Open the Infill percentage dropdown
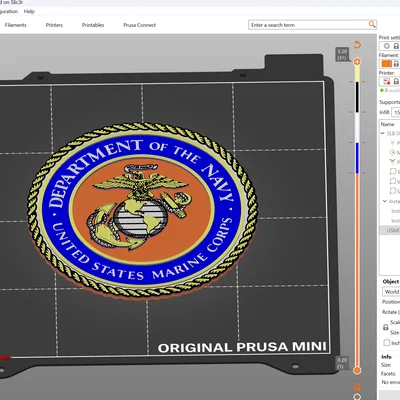 pyautogui.click(x=396, y=112)
